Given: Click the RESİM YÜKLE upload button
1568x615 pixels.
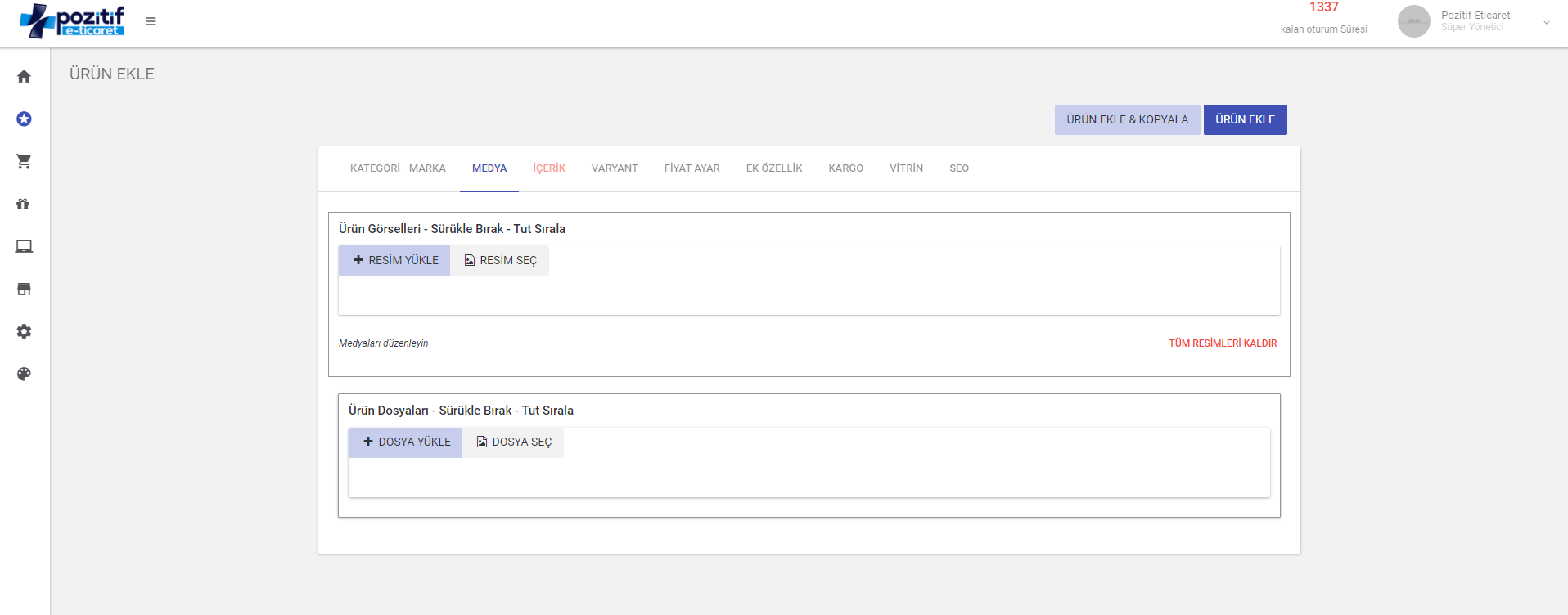Looking at the screenshot, I should (x=394, y=260).
